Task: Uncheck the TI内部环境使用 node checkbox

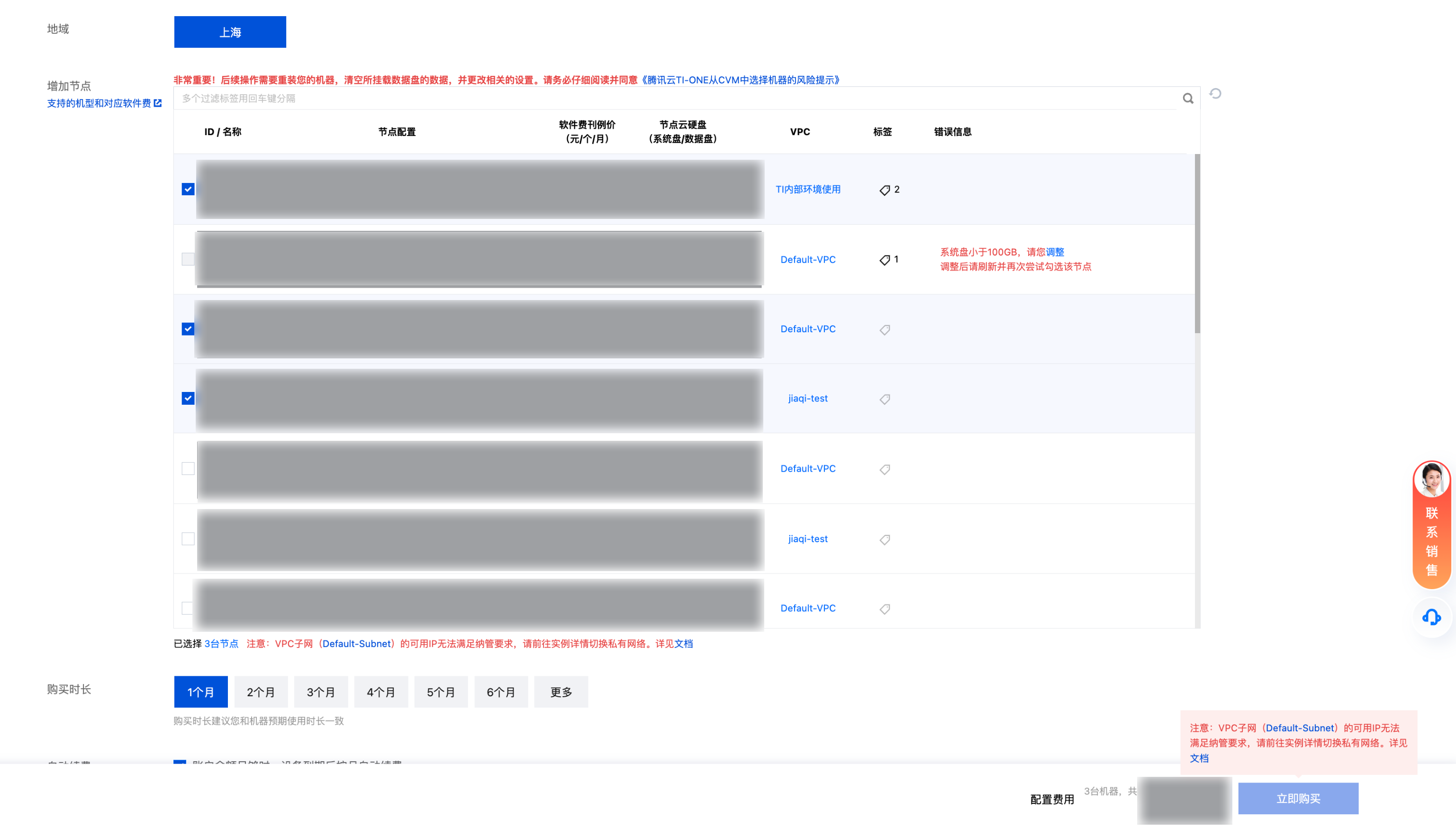Action: click(188, 190)
